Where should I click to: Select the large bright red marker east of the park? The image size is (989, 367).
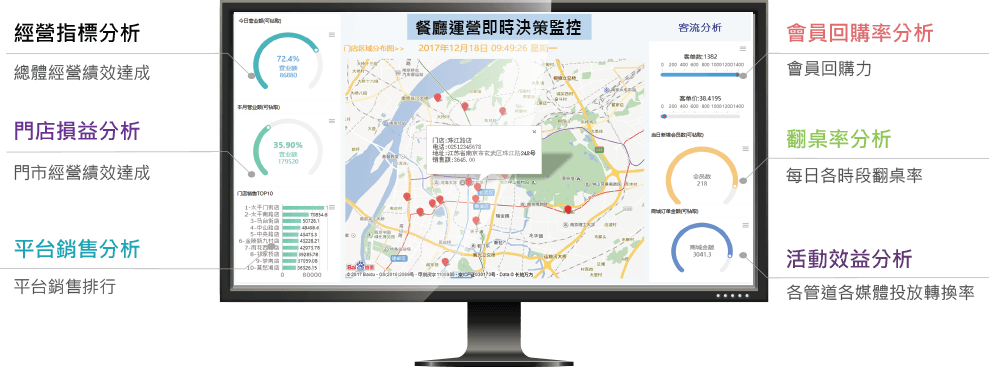[568, 209]
